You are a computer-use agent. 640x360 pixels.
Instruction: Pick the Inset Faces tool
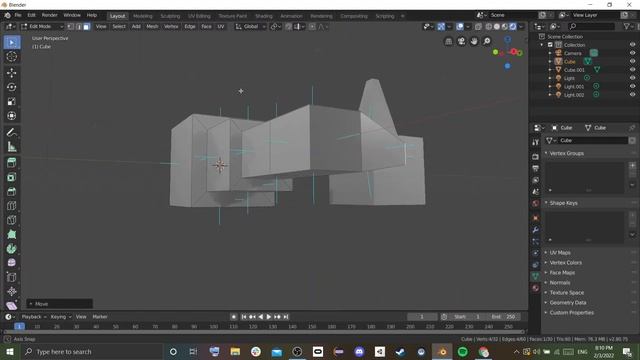click(x=12, y=177)
